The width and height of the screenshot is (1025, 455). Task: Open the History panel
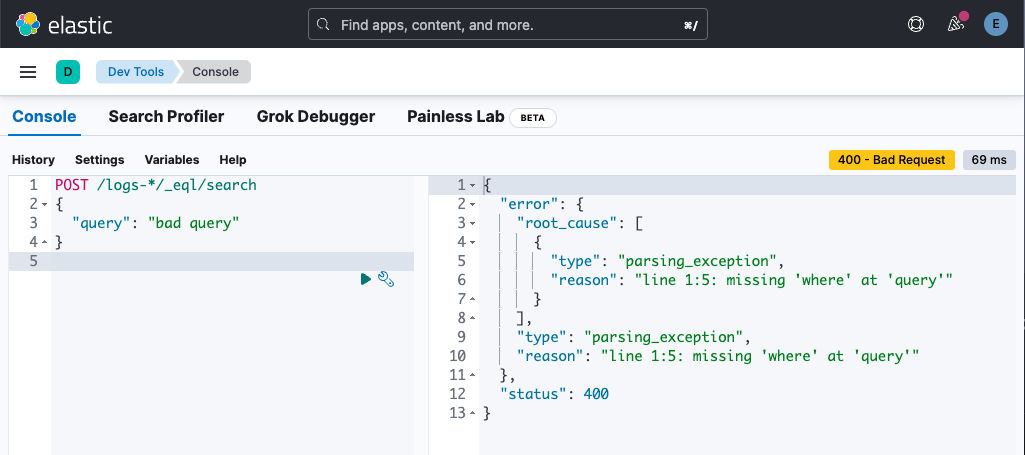[33, 160]
